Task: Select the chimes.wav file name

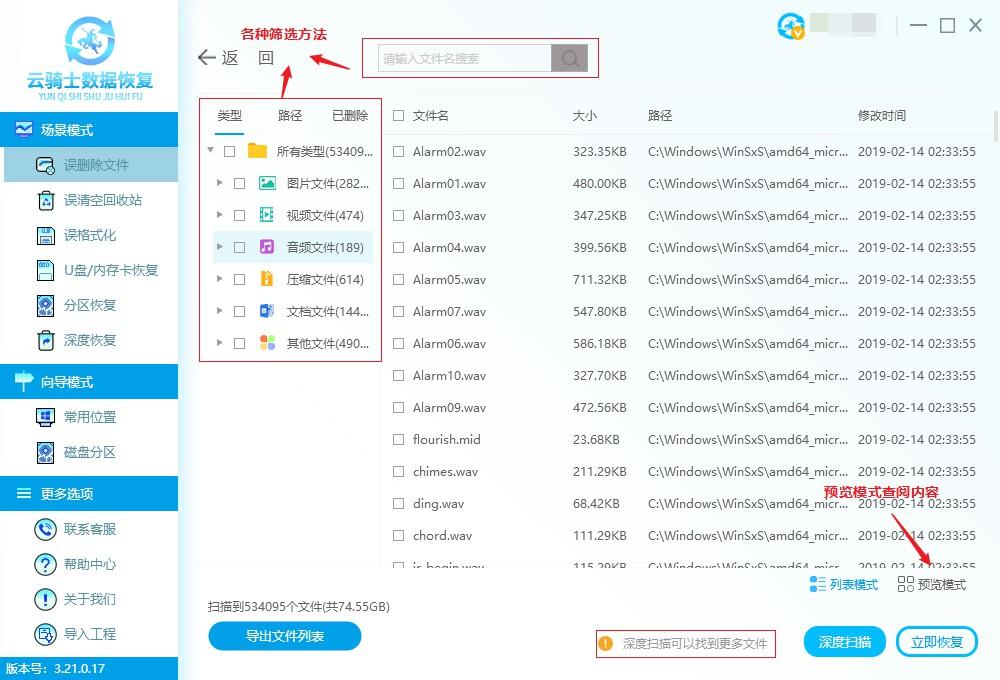Action: pyautogui.click(x=445, y=471)
